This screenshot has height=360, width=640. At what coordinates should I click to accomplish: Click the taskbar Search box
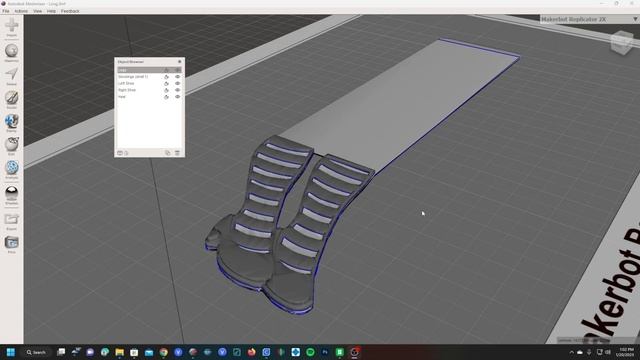pyautogui.click(x=36, y=352)
